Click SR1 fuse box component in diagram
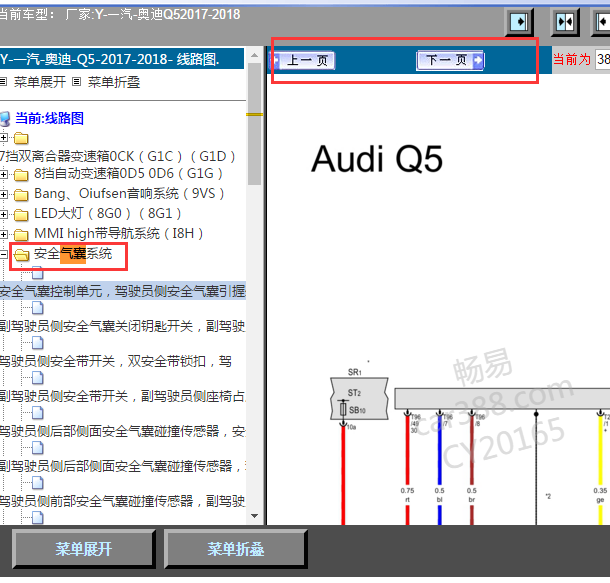610x583 pixels. click(x=359, y=398)
